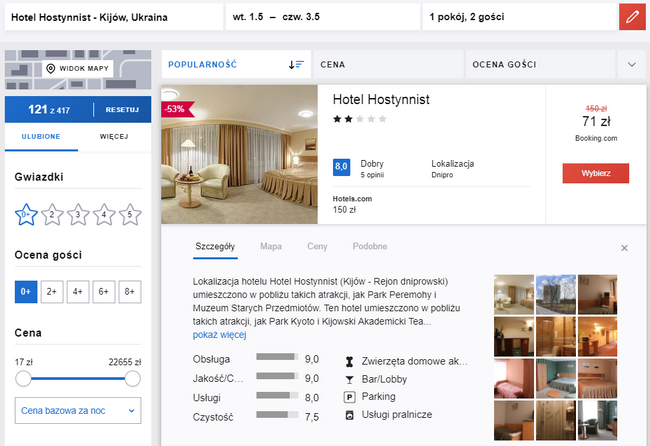Click the Resetuj filters button
The height and width of the screenshot is (446, 650).
pyautogui.click(x=122, y=110)
